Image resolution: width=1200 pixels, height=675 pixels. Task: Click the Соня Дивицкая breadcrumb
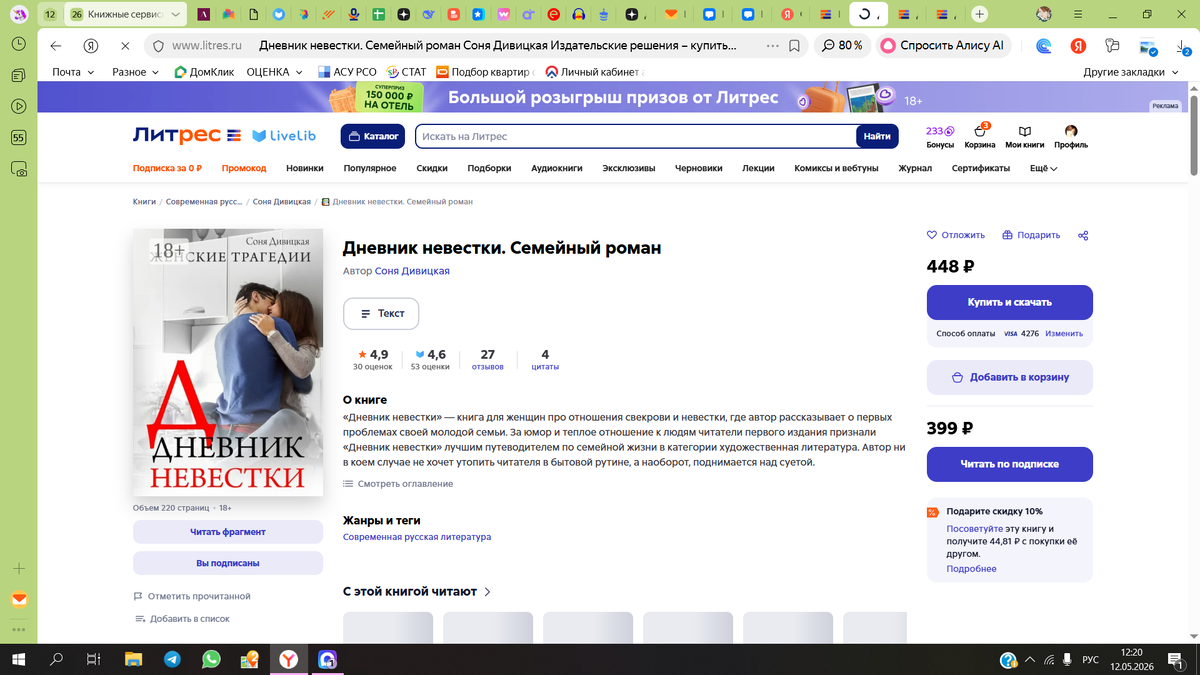tap(282, 202)
